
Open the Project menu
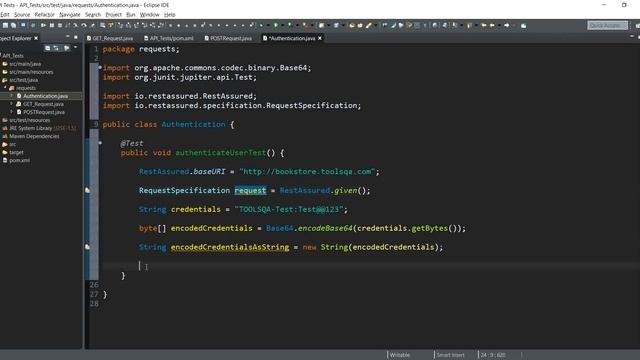113,15
